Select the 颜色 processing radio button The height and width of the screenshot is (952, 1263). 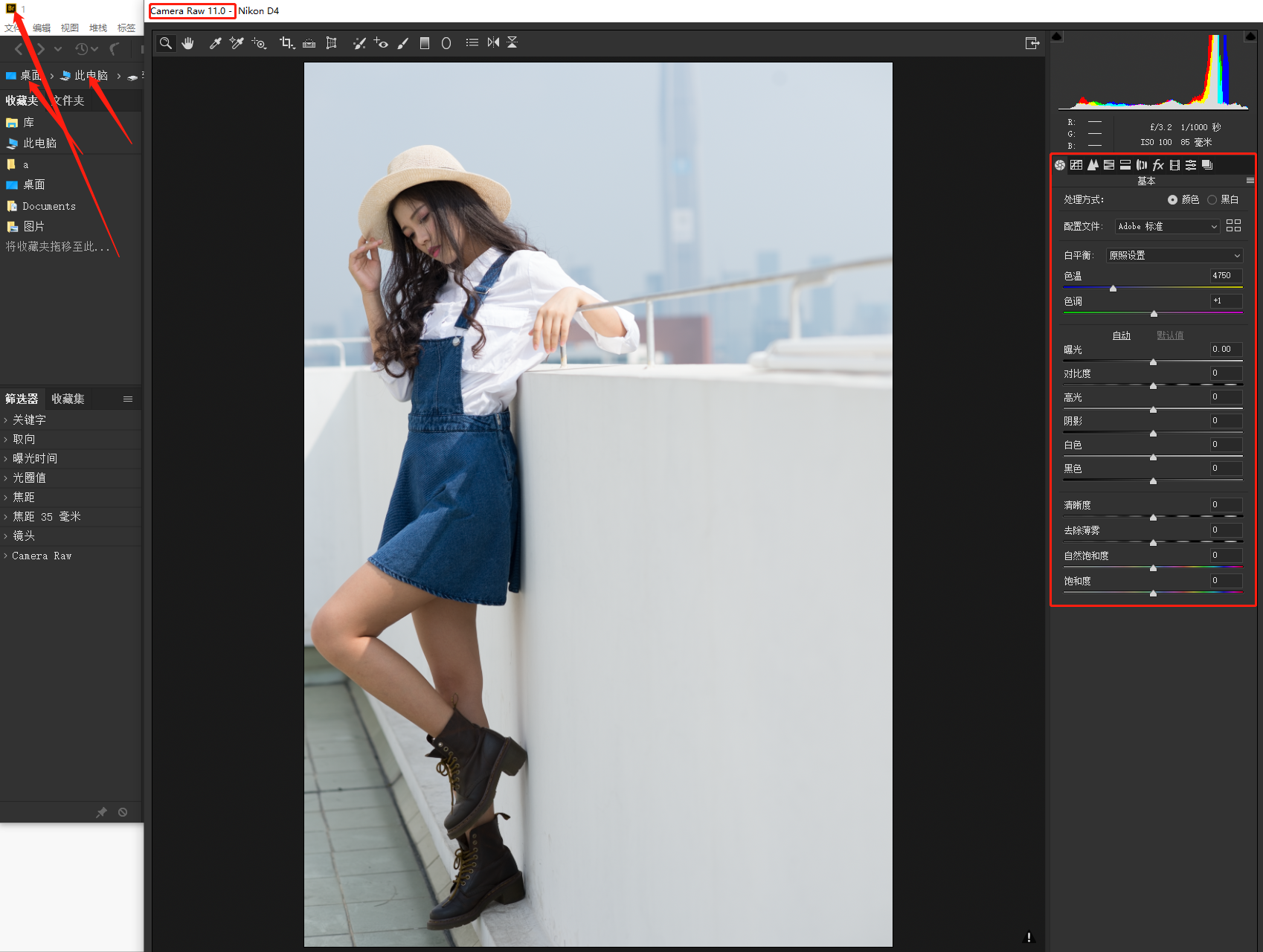(1172, 200)
